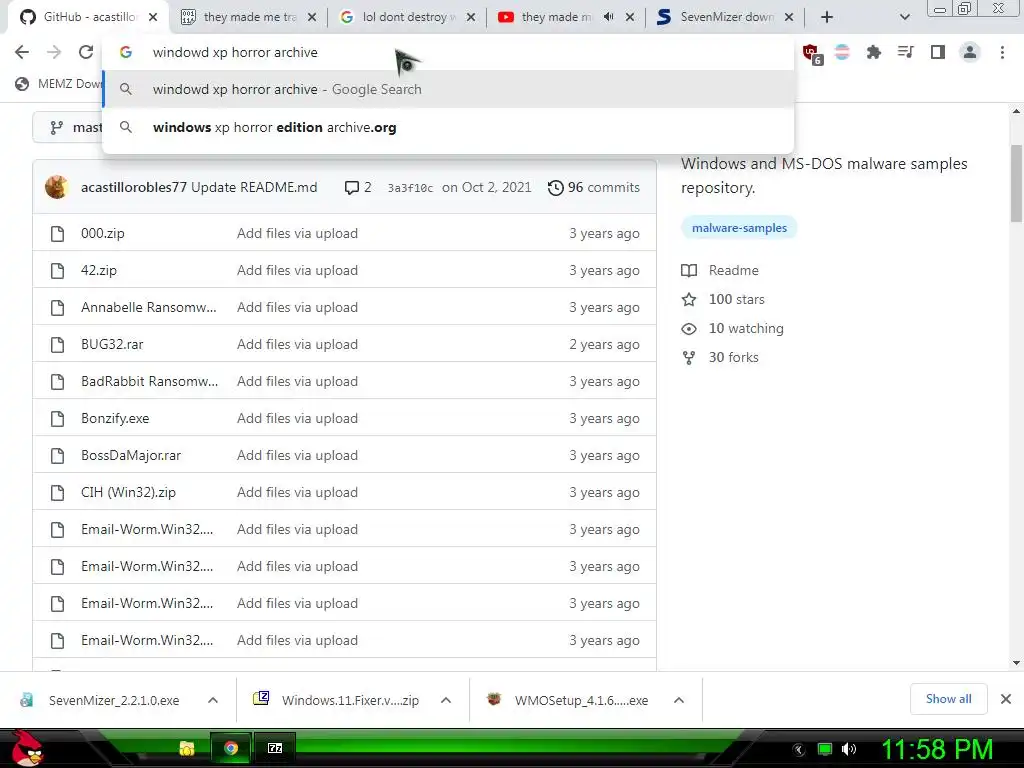The image size is (1024, 768).
Task: Switch to the GitHub acastillo tab
Action: (x=87, y=17)
